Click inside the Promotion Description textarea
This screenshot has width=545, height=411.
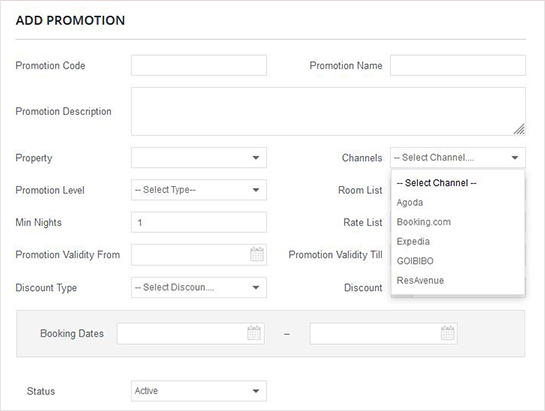pos(328,112)
